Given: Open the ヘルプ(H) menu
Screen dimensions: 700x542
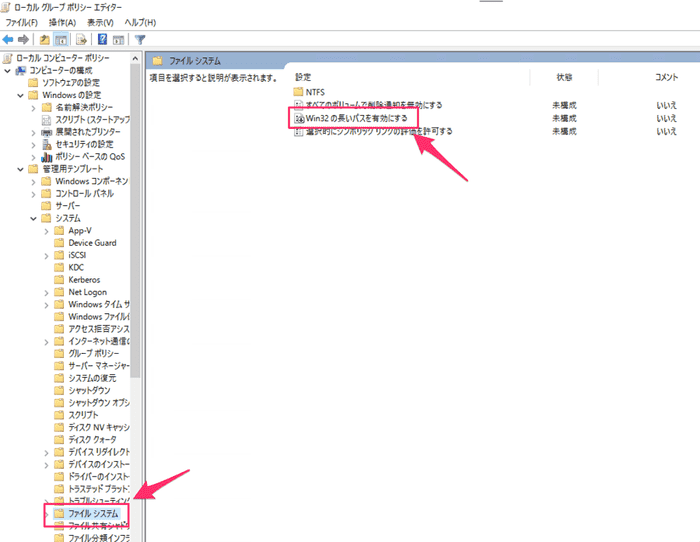Looking at the screenshot, I should point(140,22).
